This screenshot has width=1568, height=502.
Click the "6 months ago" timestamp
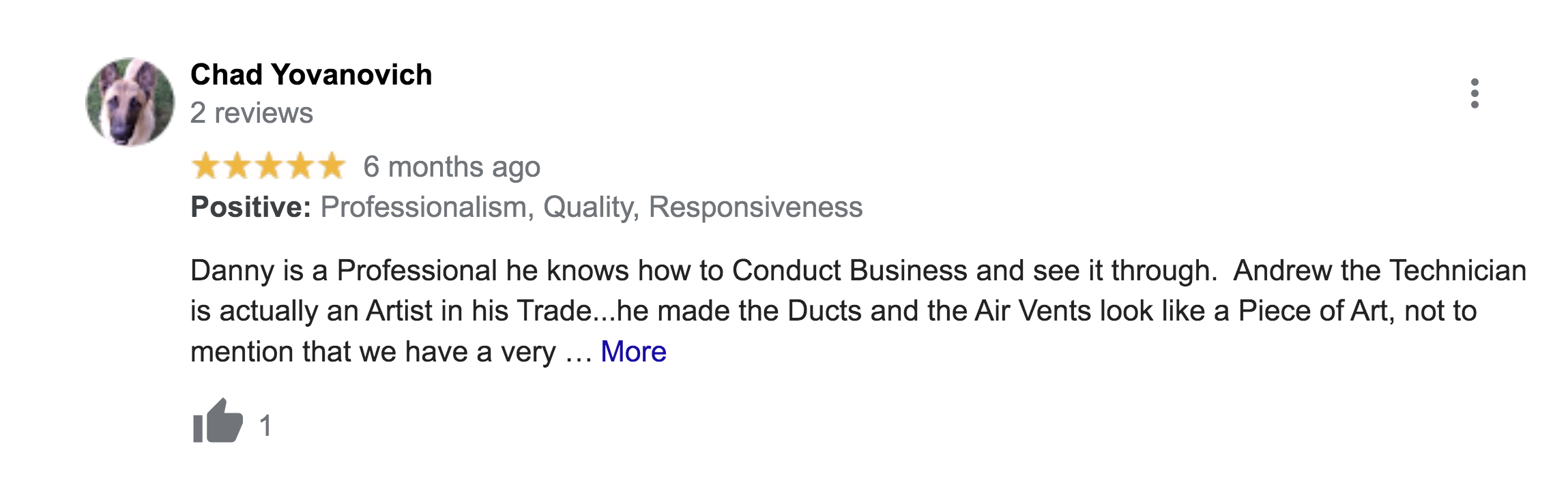452,167
